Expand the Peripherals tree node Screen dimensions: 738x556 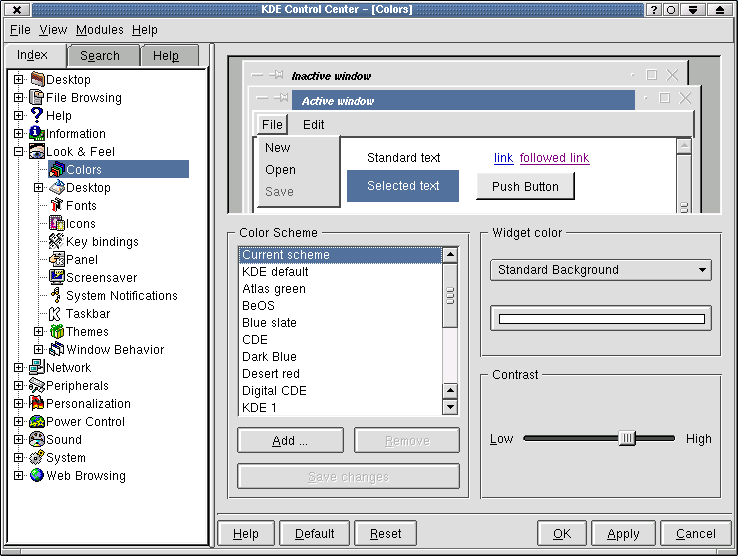pyautogui.click(x=18, y=386)
